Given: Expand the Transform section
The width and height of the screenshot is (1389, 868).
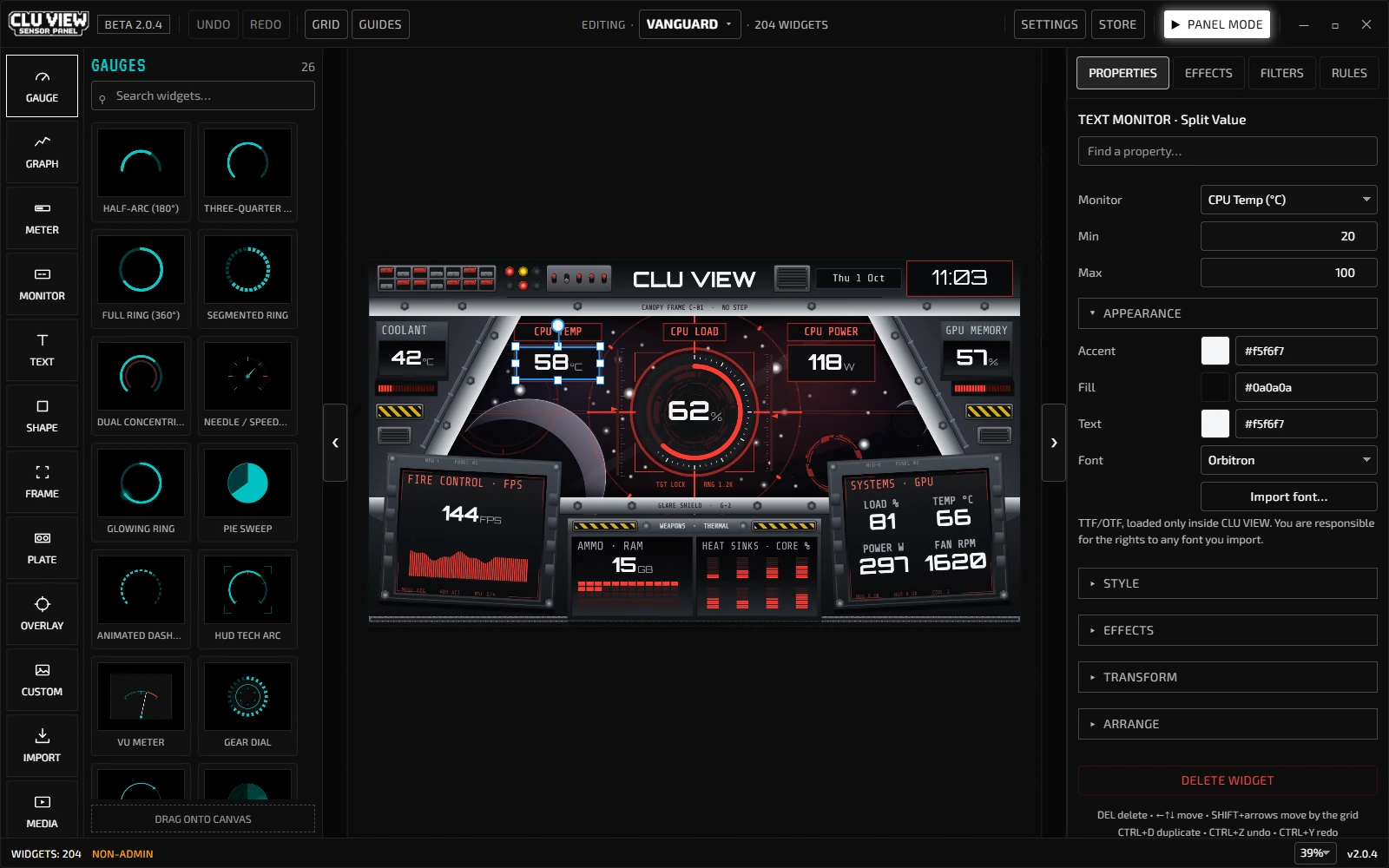Looking at the screenshot, I should click(1228, 677).
